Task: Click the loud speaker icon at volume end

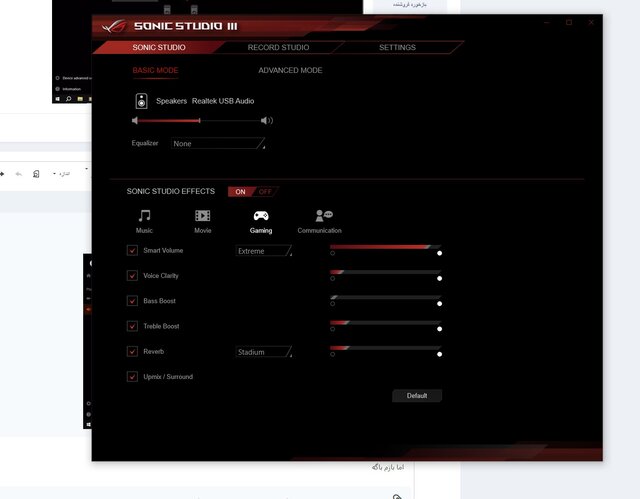Action: (x=266, y=121)
